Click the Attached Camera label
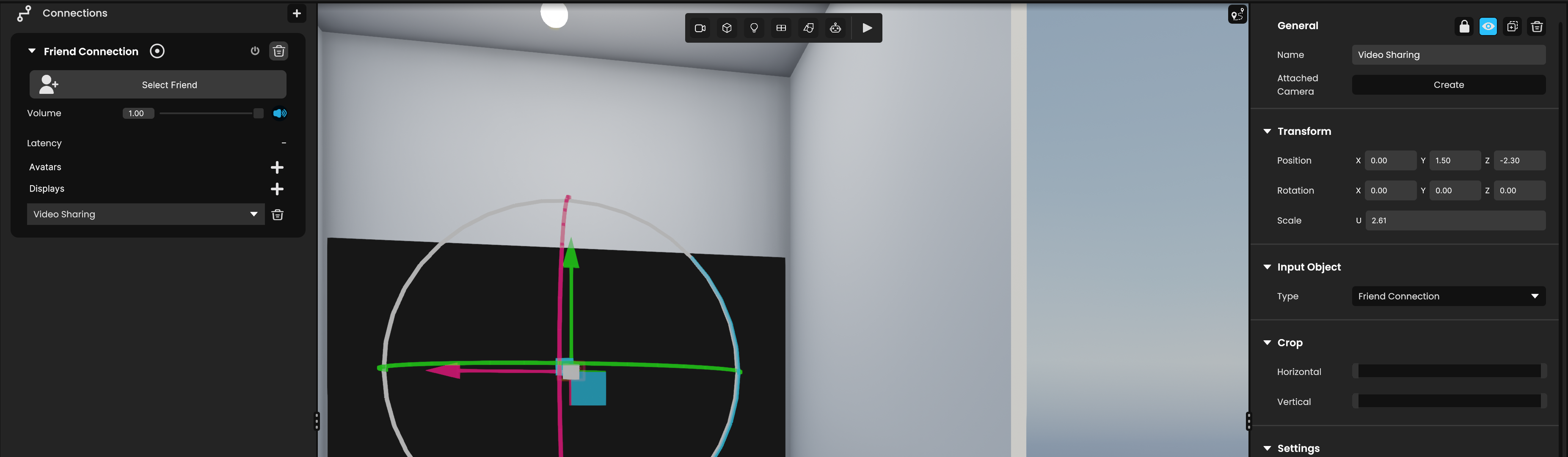The width and height of the screenshot is (1568, 457). click(1297, 85)
